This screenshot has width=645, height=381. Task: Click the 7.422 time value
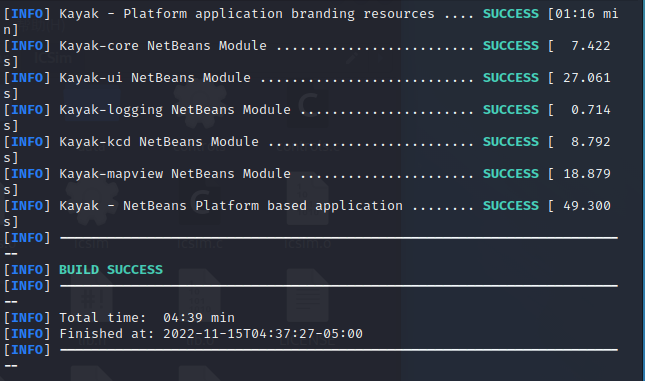(x=591, y=46)
